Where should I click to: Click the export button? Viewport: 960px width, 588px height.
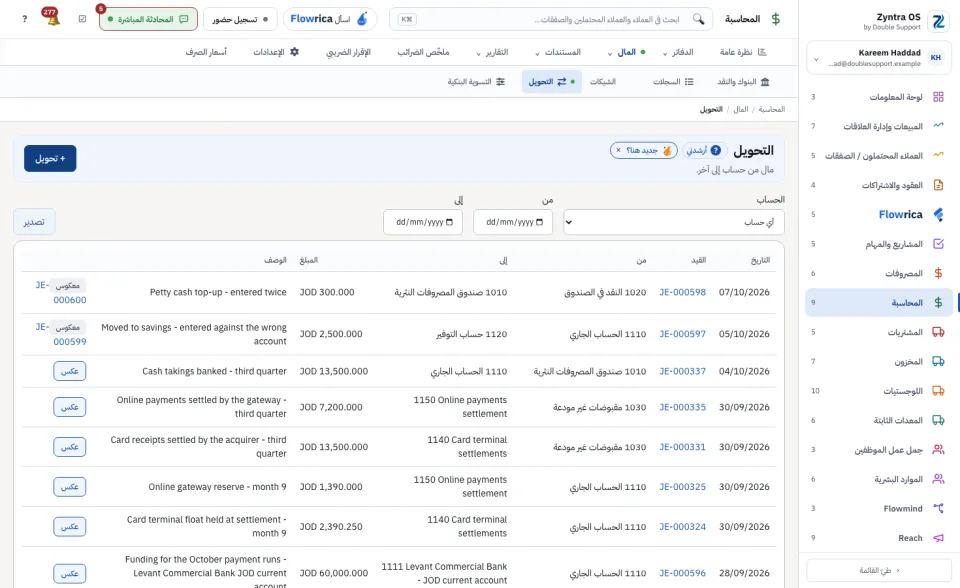pyautogui.click(x=34, y=222)
